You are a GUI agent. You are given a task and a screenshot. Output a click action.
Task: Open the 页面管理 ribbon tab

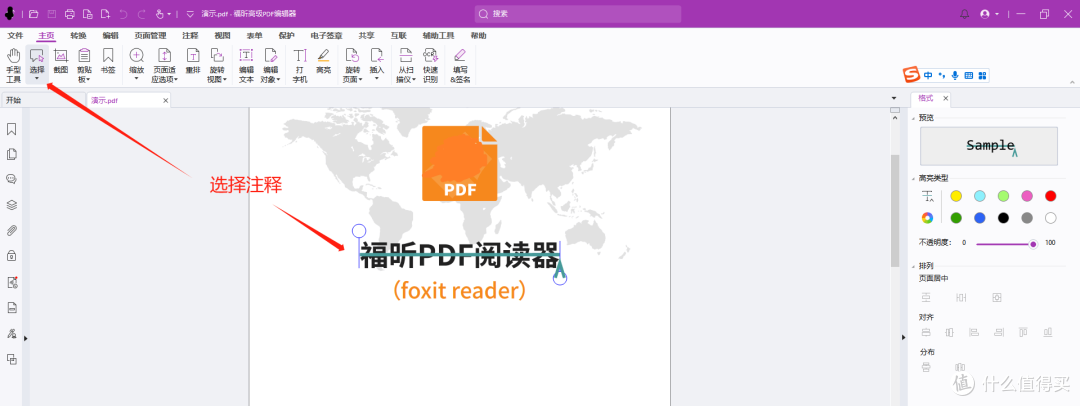click(150, 36)
